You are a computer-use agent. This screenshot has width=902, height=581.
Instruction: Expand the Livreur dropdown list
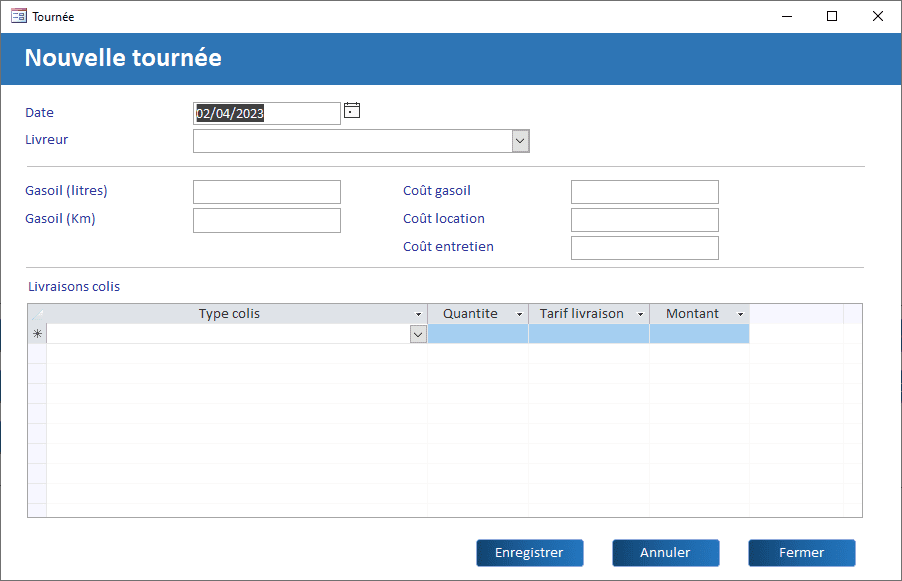tap(520, 141)
